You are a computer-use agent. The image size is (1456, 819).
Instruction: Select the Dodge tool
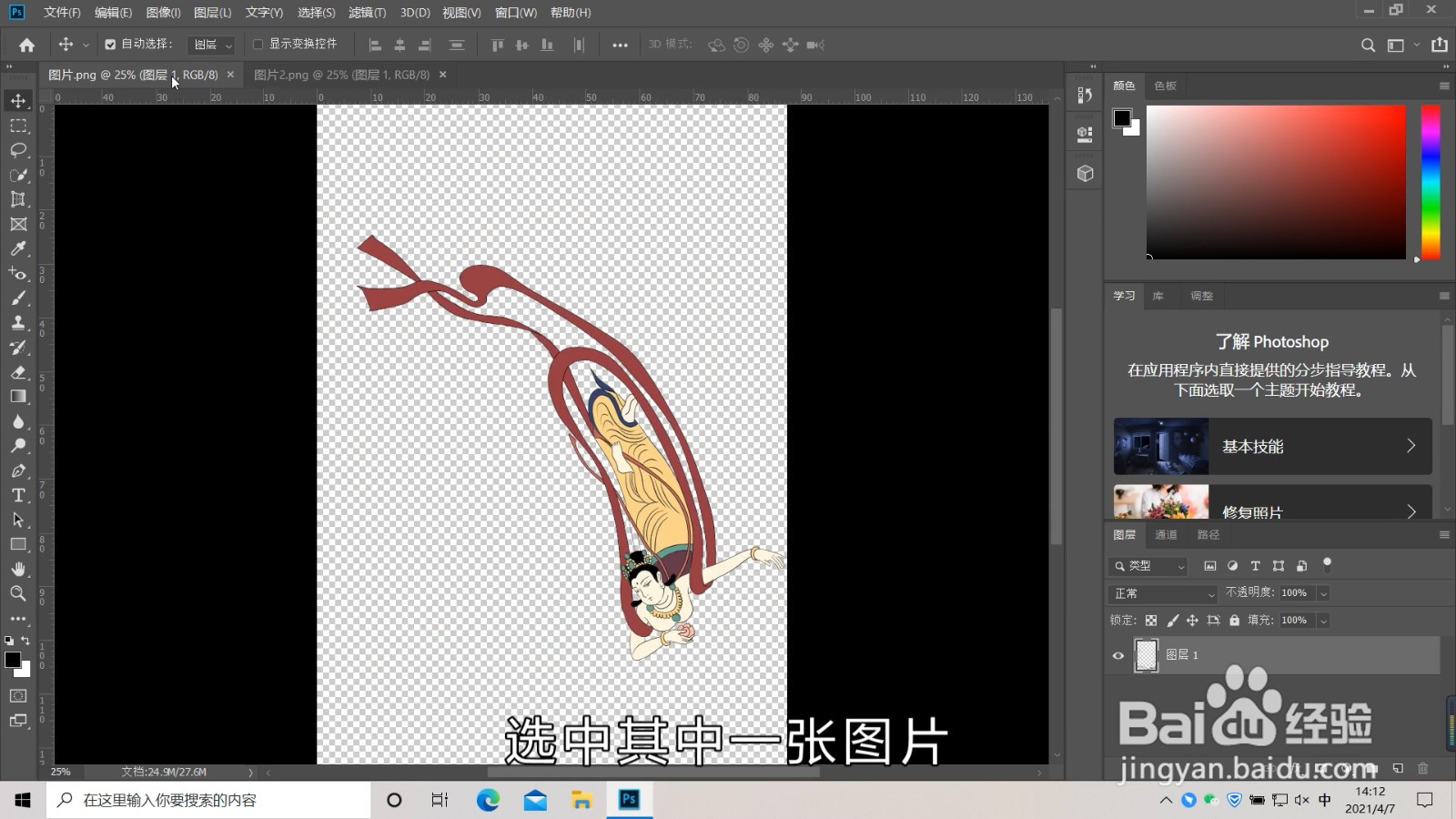(x=18, y=446)
